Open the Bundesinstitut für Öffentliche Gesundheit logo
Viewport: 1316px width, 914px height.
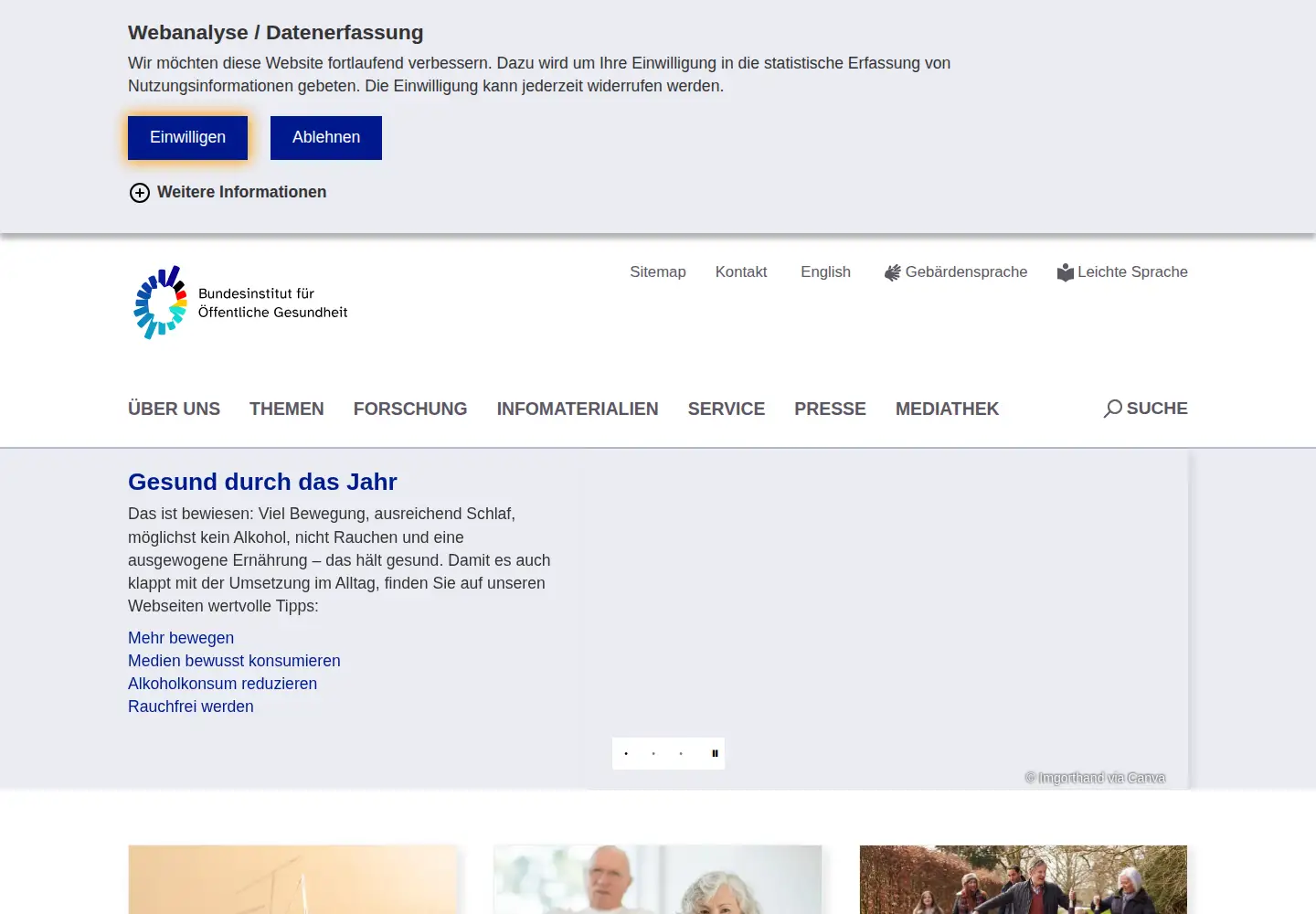[240, 303]
